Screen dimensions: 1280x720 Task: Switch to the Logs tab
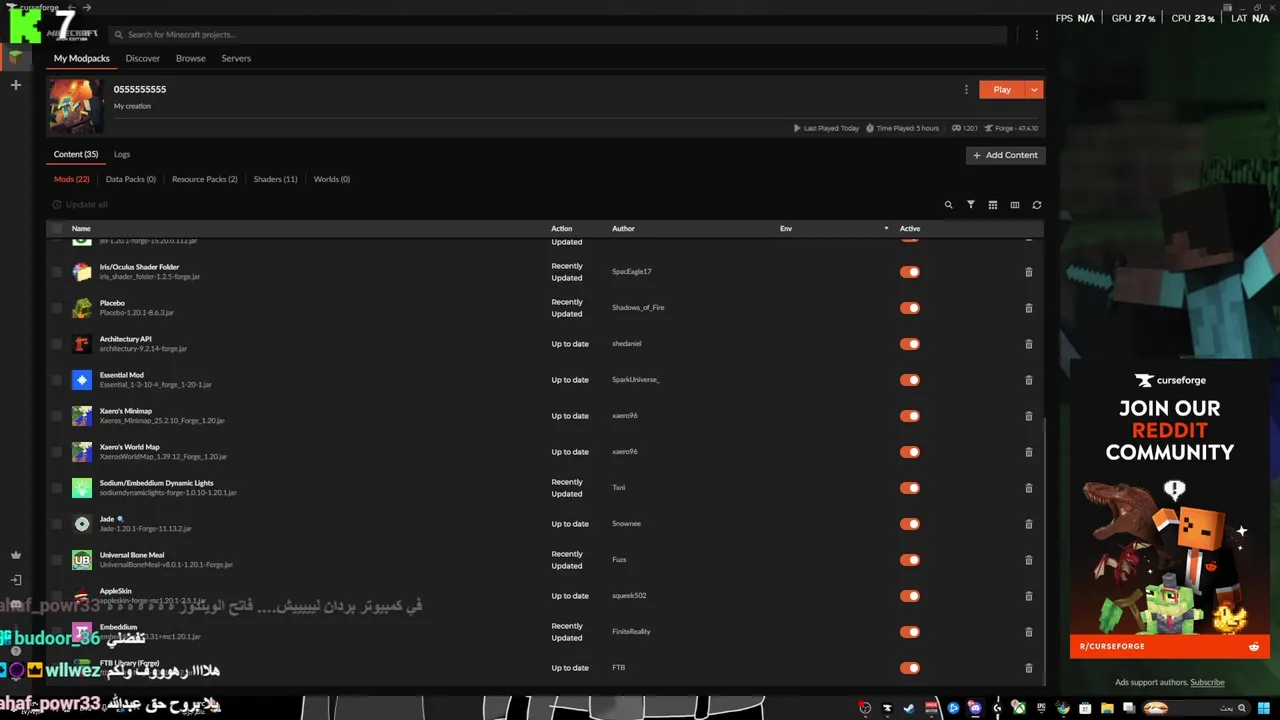point(122,154)
